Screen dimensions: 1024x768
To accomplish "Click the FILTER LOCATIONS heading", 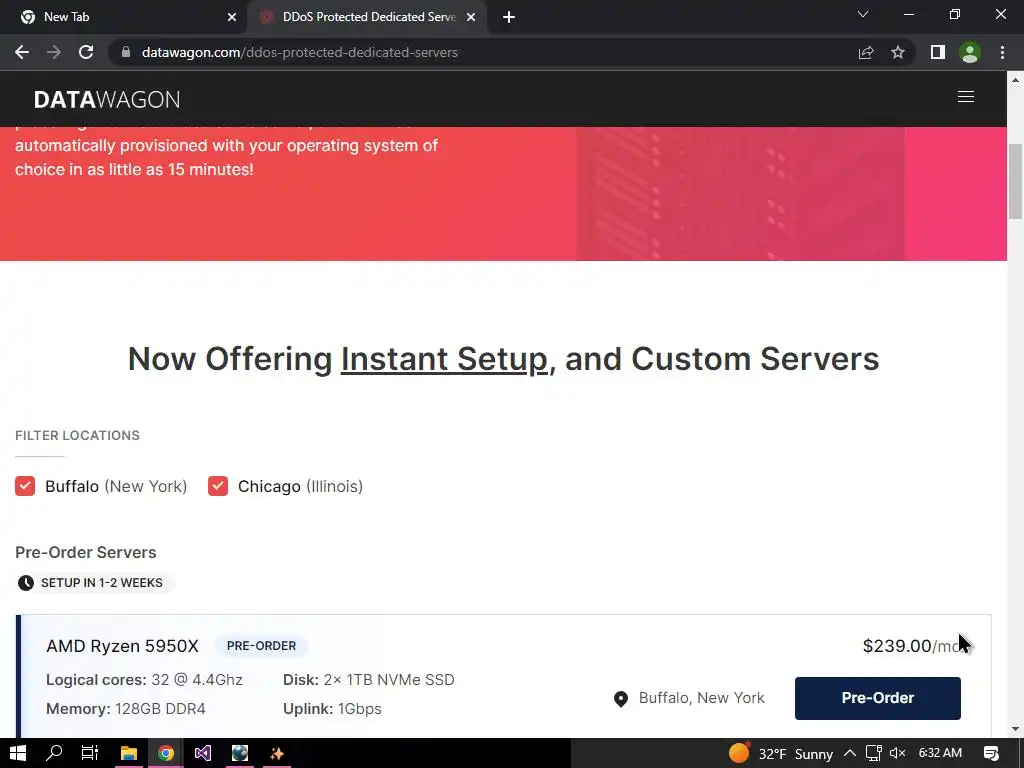I will tap(77, 436).
